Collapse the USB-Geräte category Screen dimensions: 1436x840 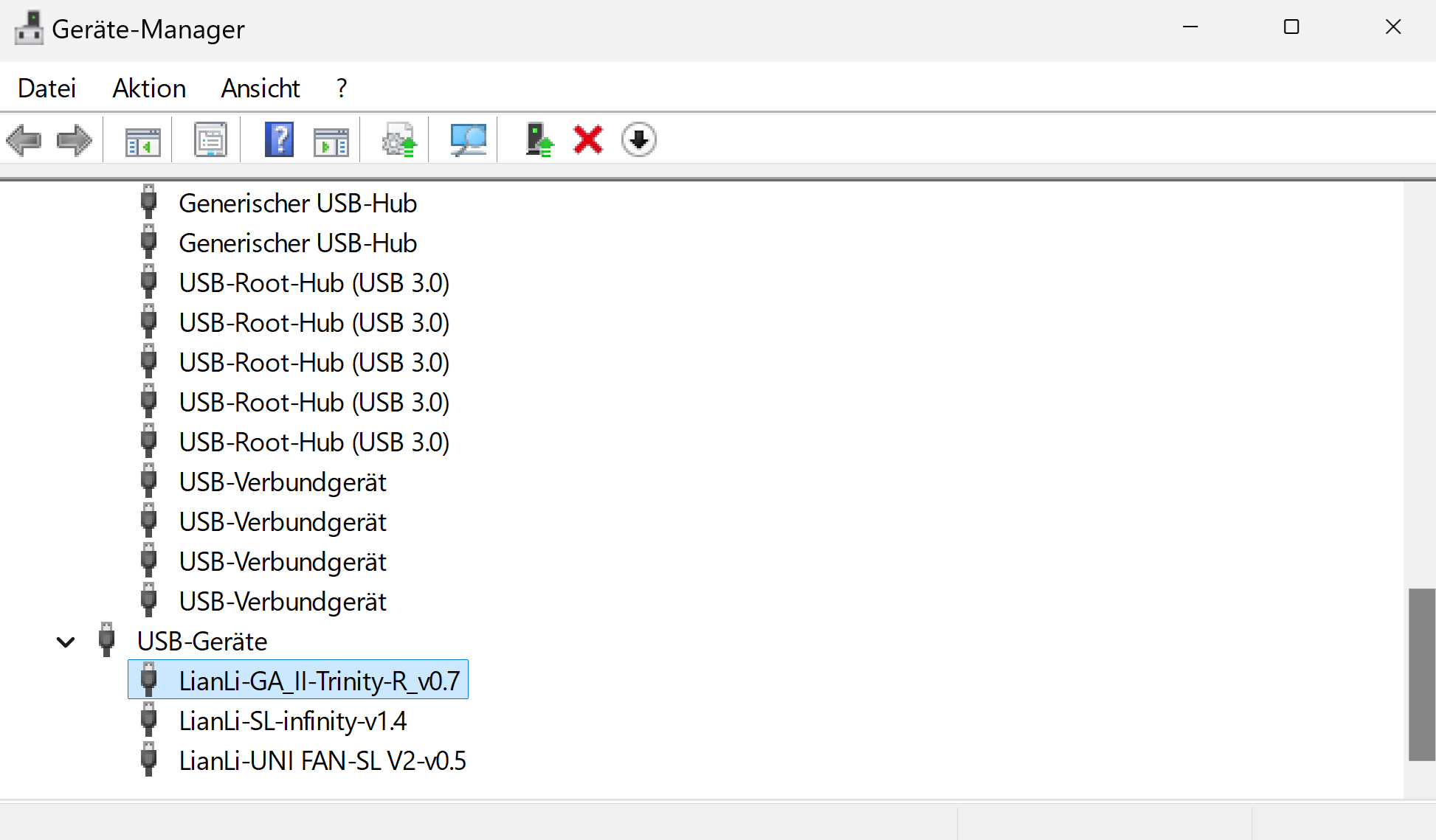point(66,642)
